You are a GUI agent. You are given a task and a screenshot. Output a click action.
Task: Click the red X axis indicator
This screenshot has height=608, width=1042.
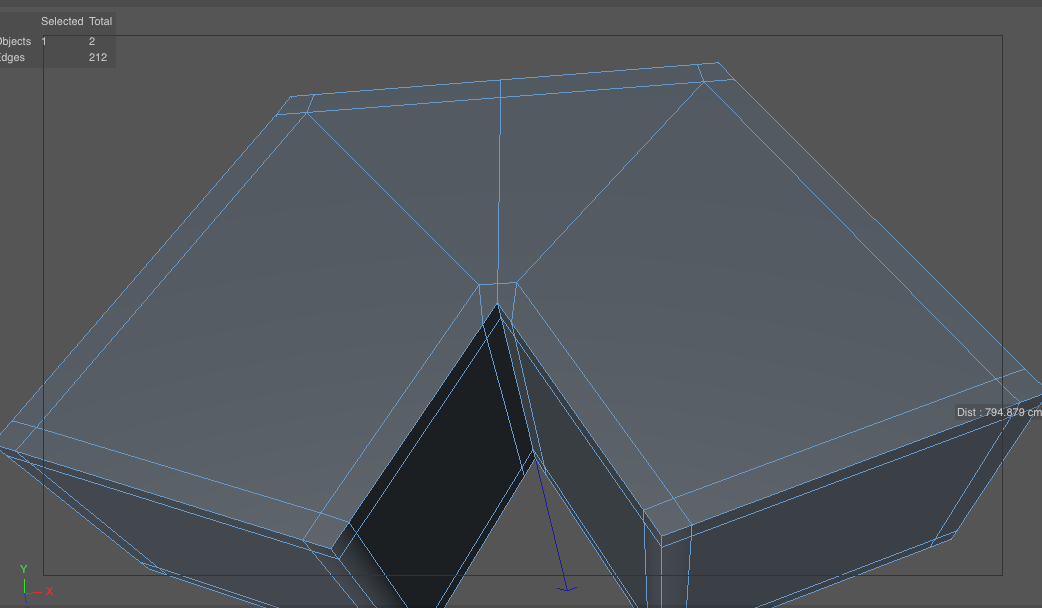click(52, 593)
